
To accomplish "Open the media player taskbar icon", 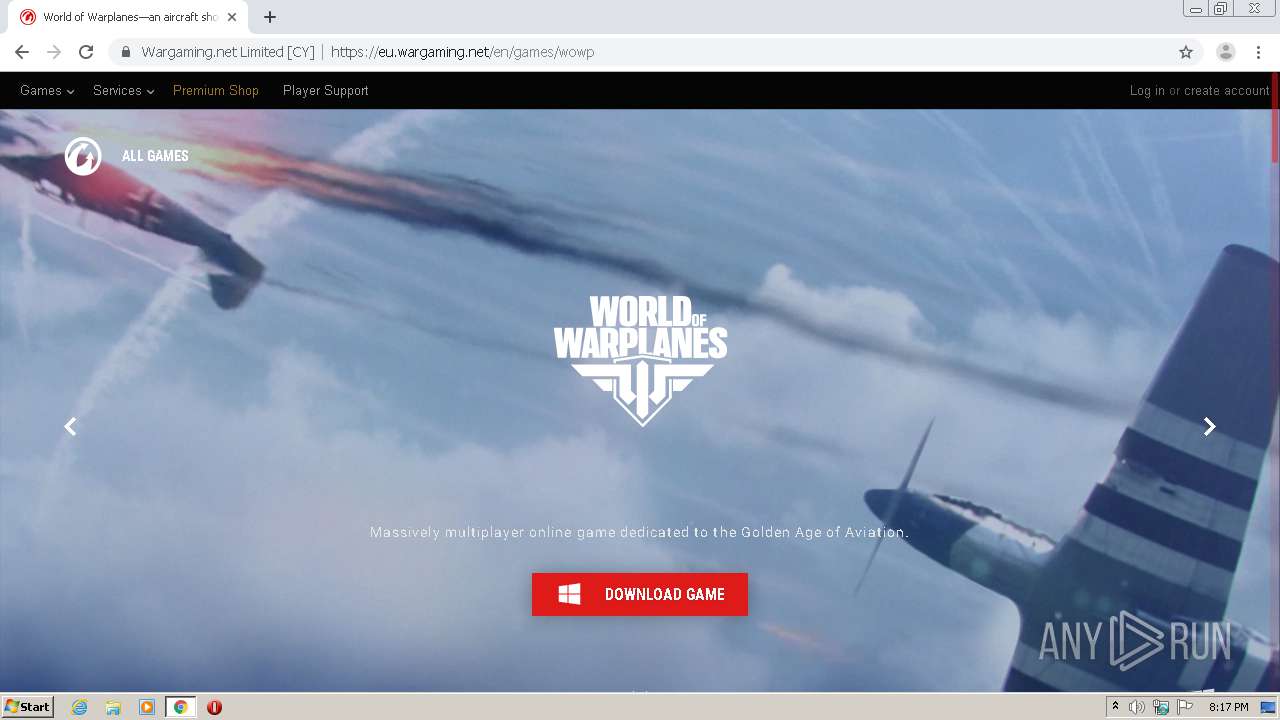I will click(x=147, y=707).
